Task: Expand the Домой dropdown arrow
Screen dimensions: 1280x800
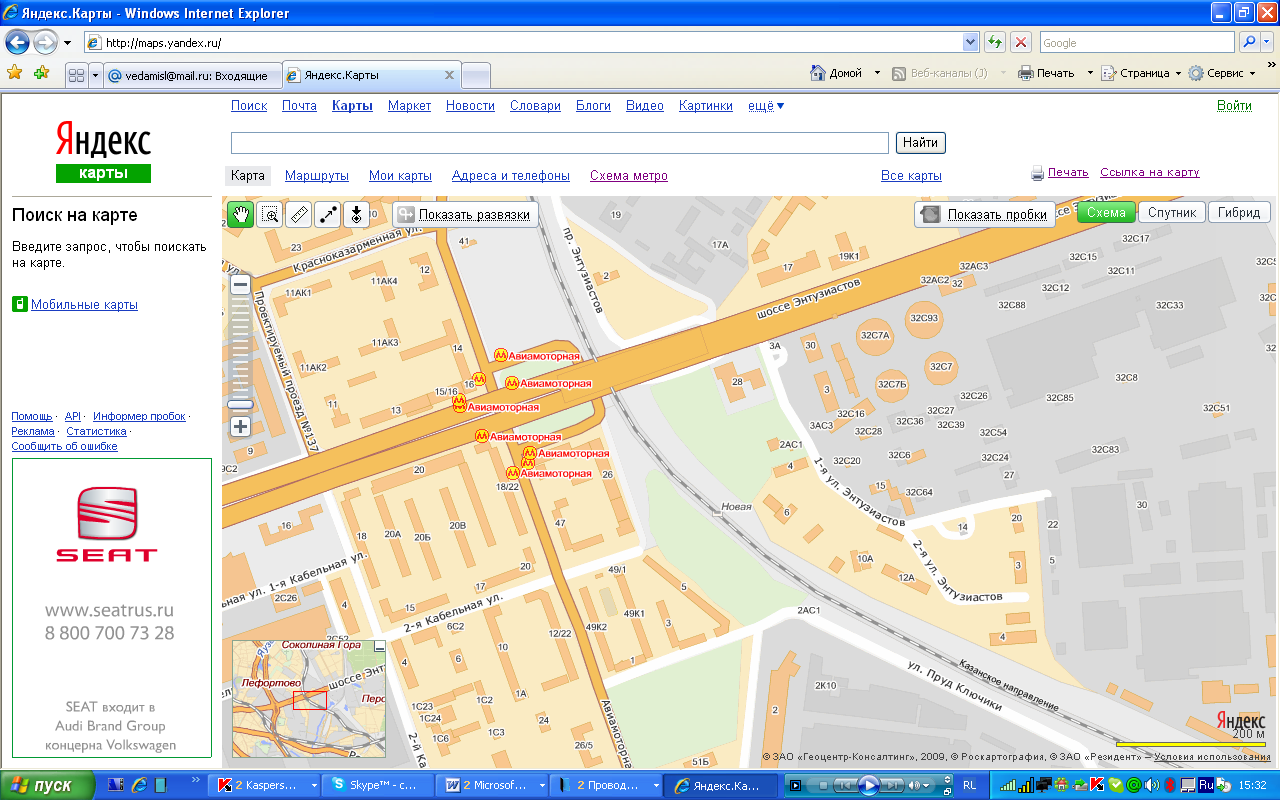Action: pyautogui.click(x=877, y=73)
